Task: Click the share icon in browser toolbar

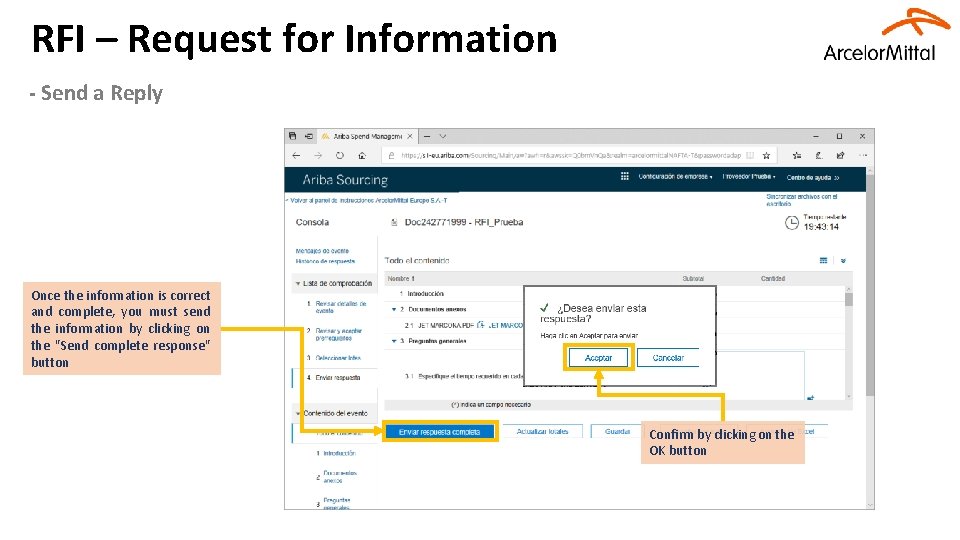Action: tap(841, 156)
